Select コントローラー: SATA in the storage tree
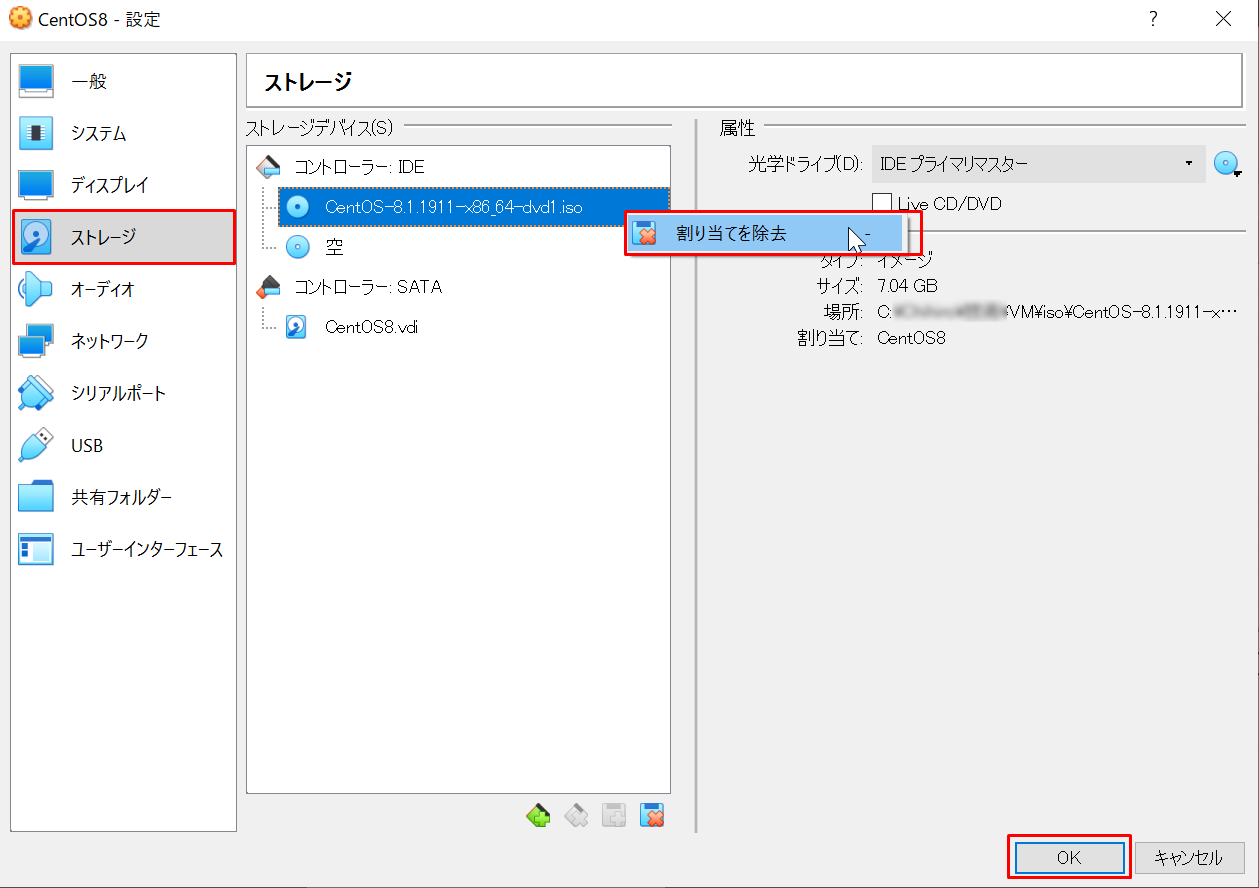Image resolution: width=1259 pixels, height=888 pixels. pyautogui.click(x=367, y=287)
